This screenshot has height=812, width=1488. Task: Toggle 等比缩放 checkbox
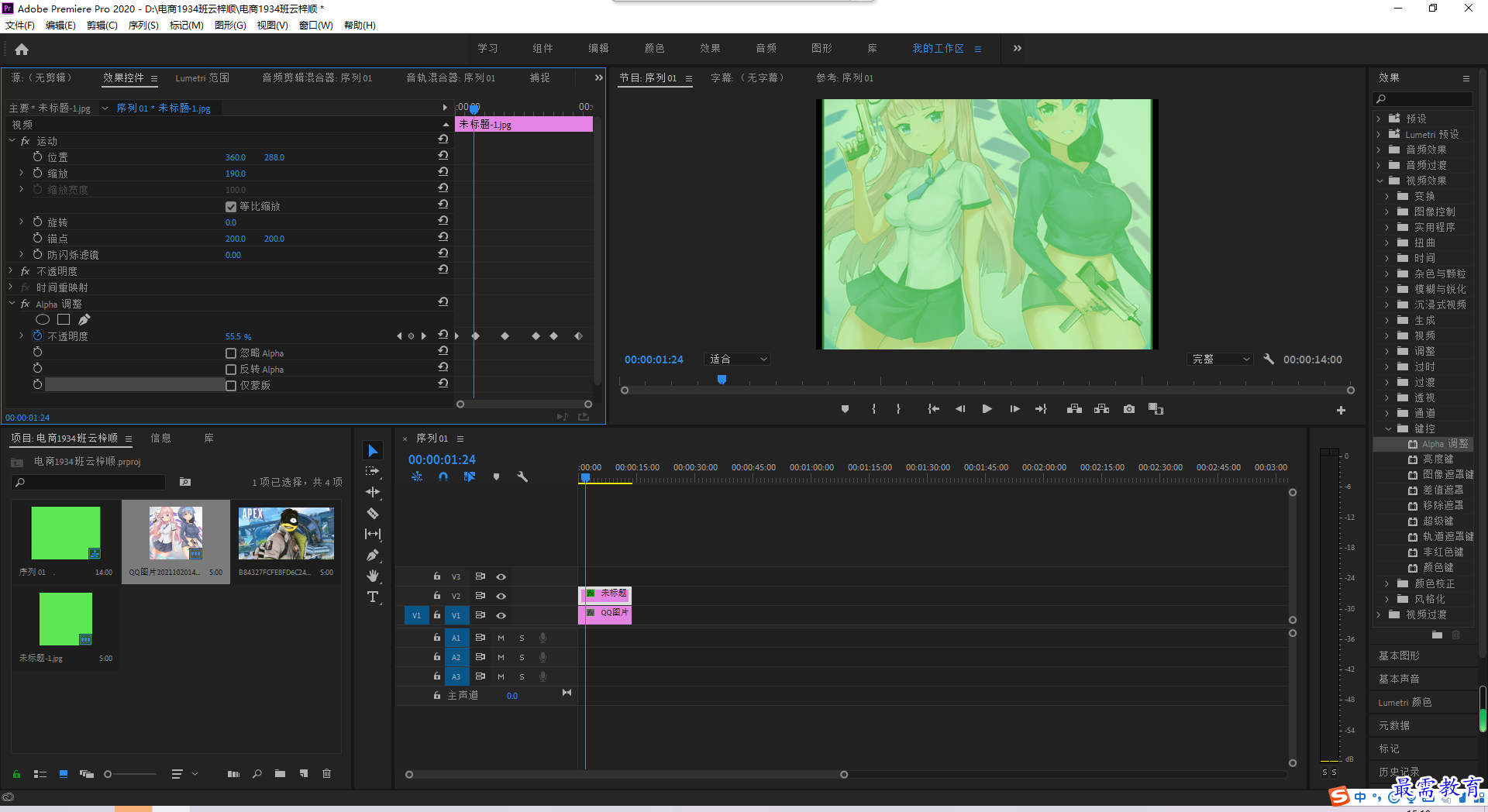230,207
